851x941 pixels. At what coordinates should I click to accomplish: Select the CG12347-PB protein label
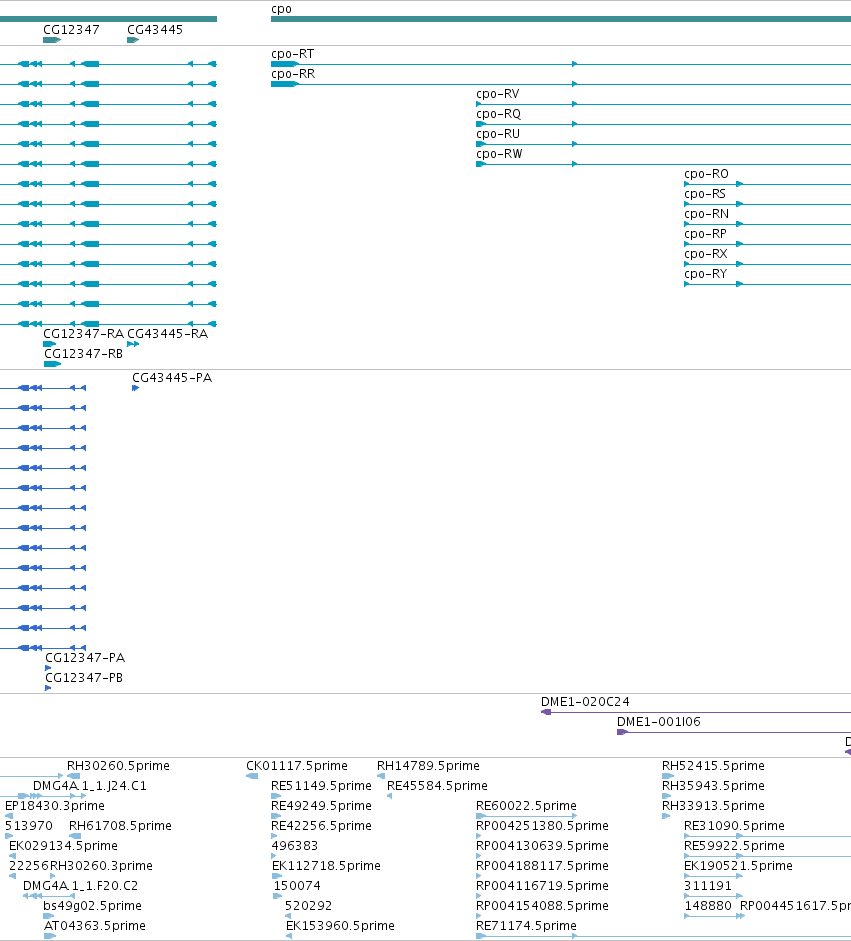point(84,678)
